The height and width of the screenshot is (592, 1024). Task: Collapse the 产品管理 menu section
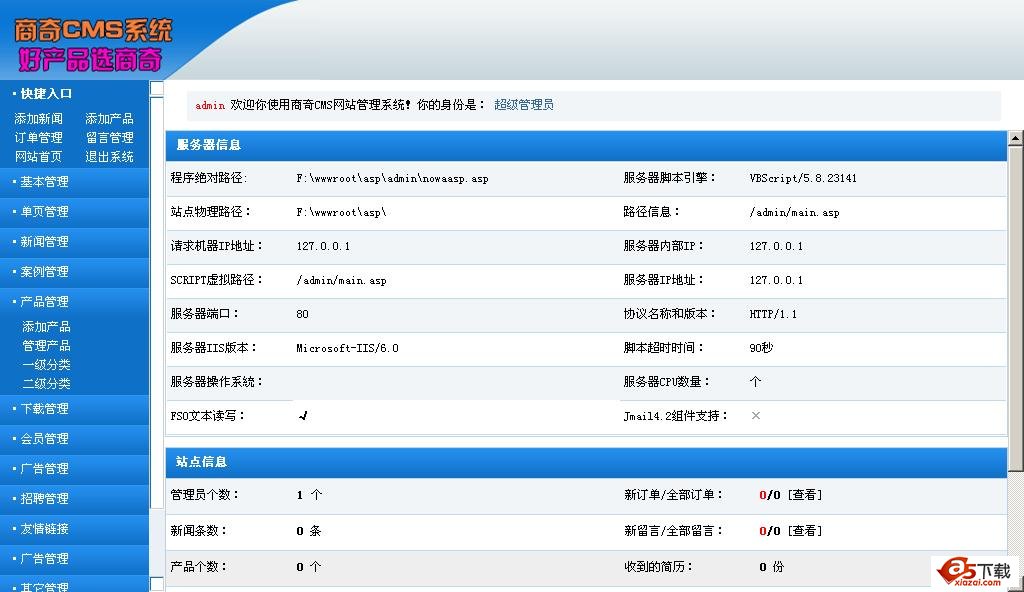pos(45,302)
